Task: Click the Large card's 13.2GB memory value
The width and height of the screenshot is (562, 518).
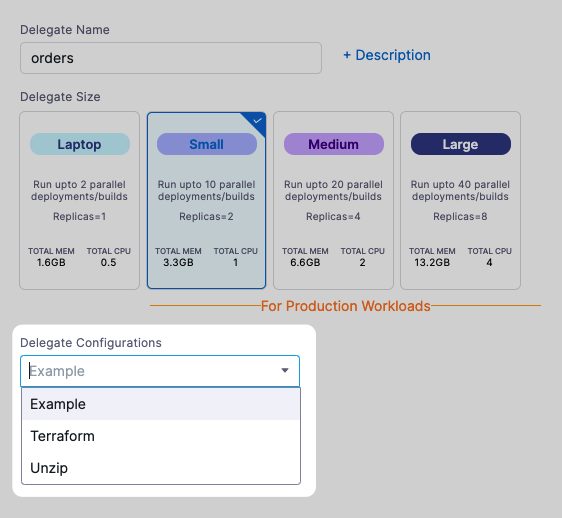Action: click(432, 262)
